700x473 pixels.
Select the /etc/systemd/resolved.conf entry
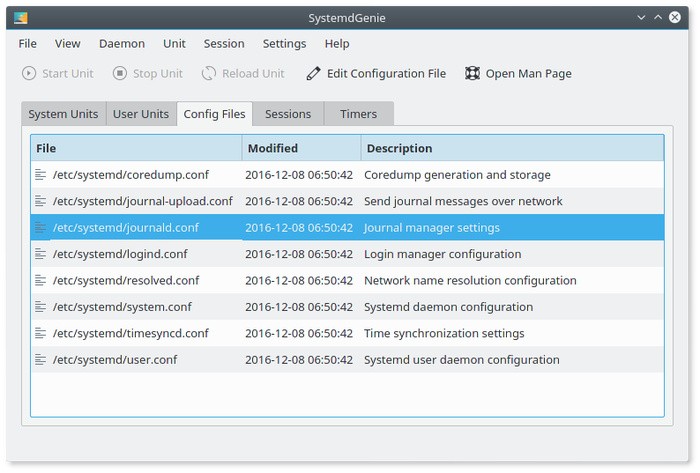click(x=126, y=281)
